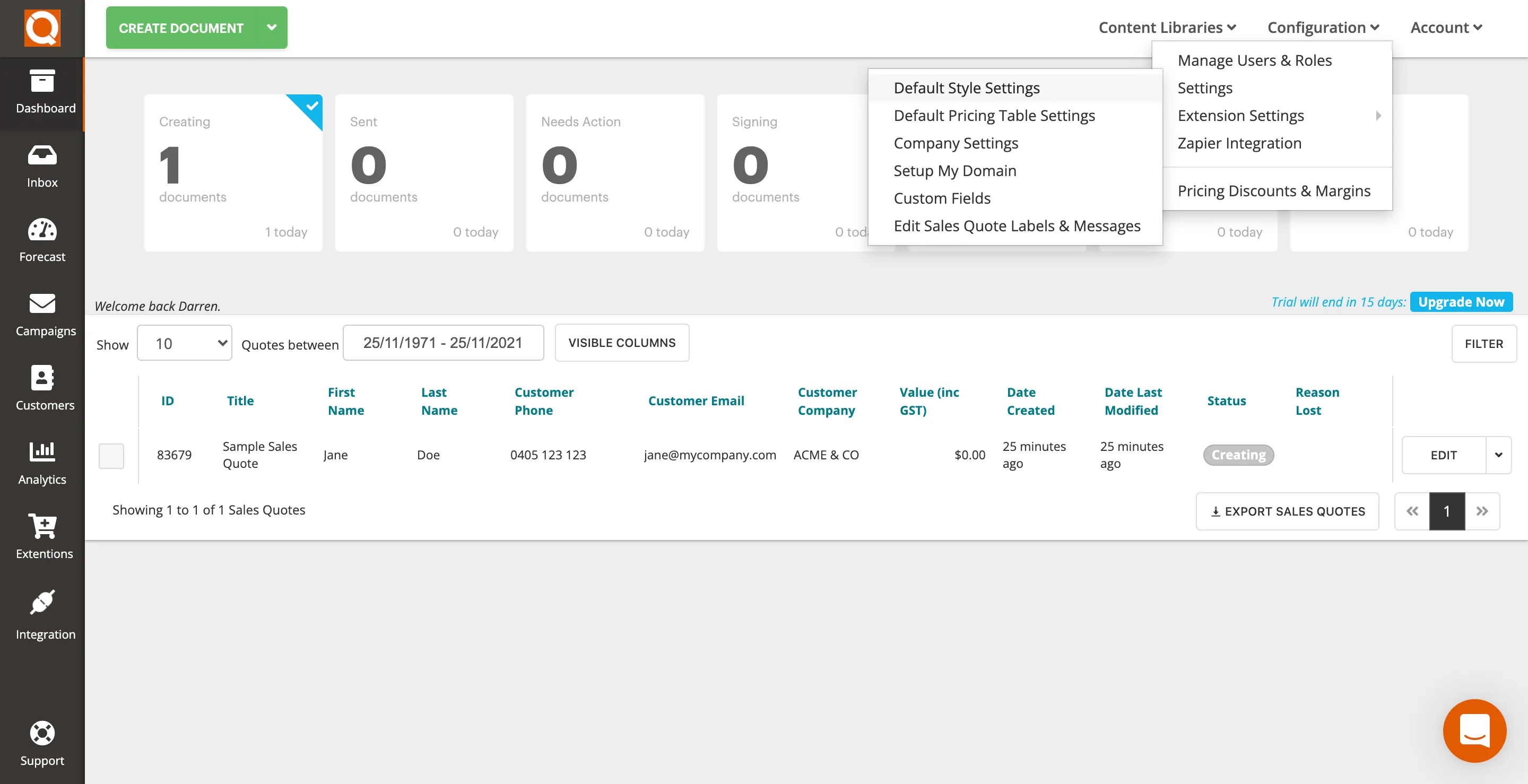The image size is (1528, 784).
Task: Open the support chat bubble
Action: [1474, 730]
